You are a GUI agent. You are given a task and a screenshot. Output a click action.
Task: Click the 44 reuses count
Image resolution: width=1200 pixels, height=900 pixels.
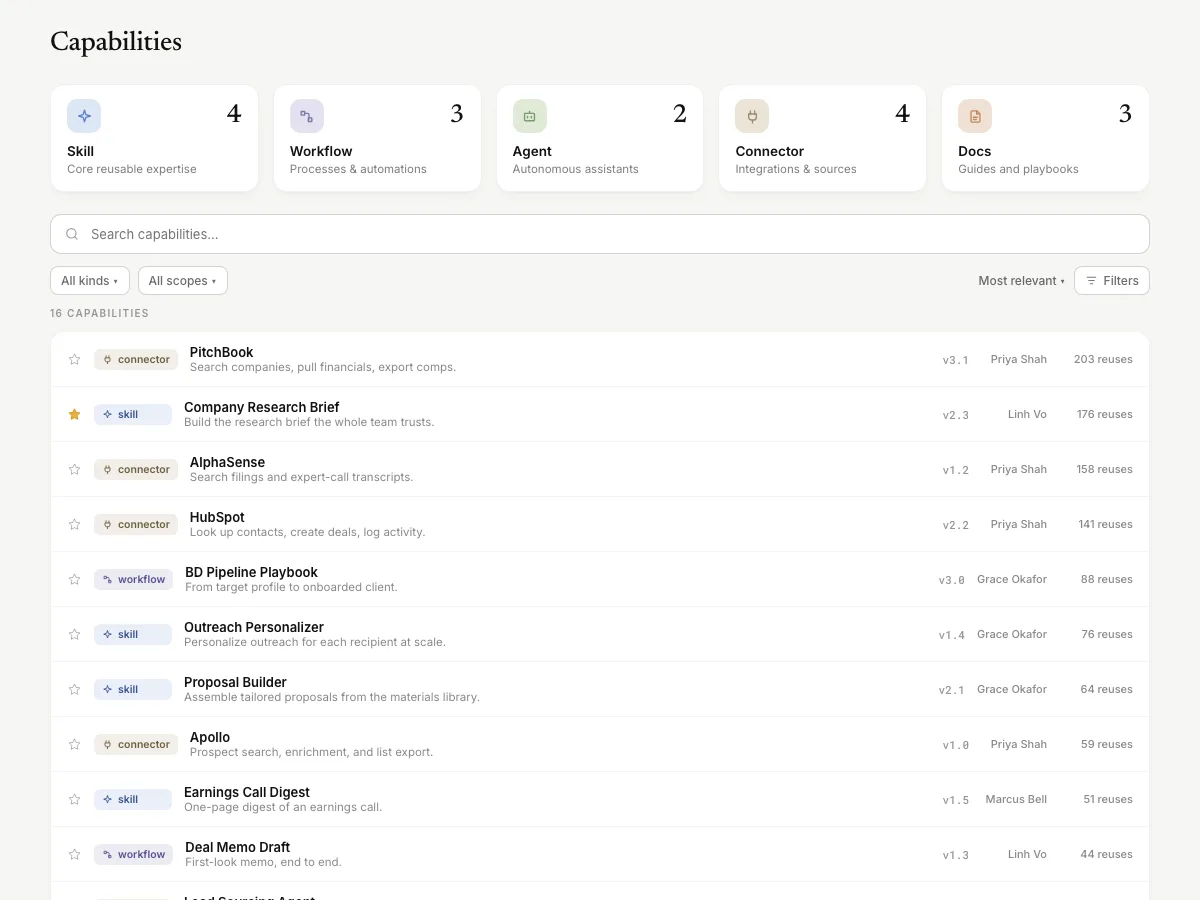(x=1107, y=854)
